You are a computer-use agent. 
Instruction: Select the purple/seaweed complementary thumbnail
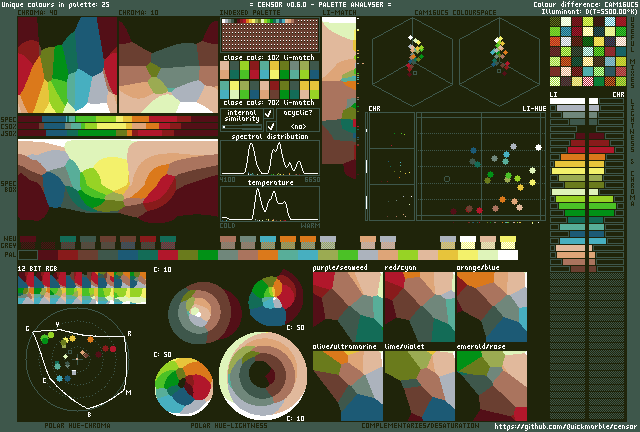[x=348, y=307]
